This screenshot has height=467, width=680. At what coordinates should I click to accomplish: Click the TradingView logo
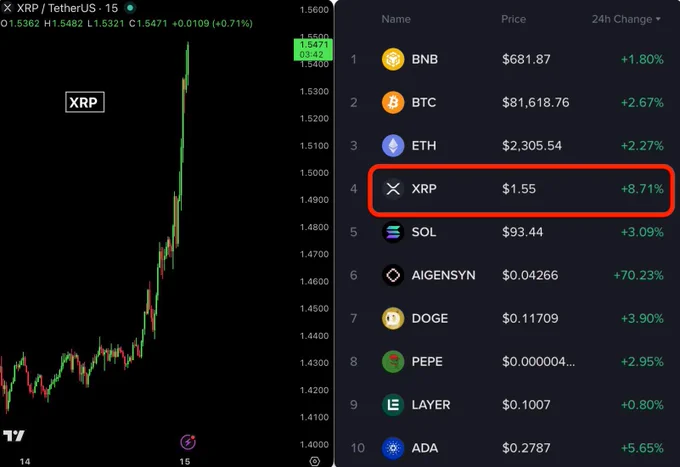point(13,435)
